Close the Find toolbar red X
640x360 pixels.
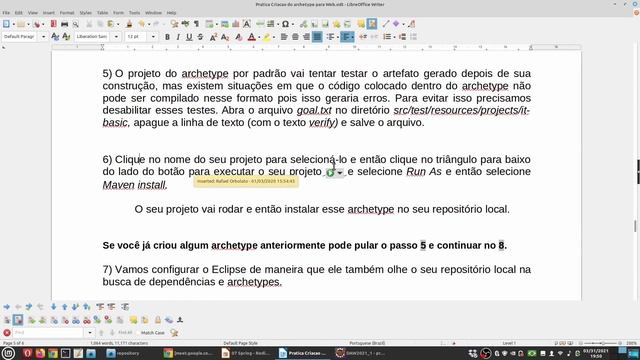(7, 333)
